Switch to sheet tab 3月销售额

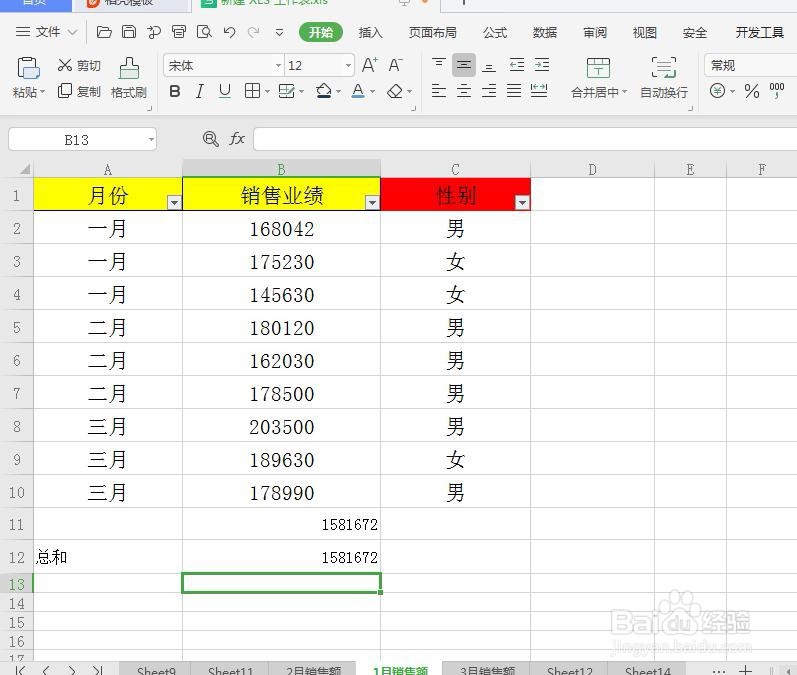(487, 670)
